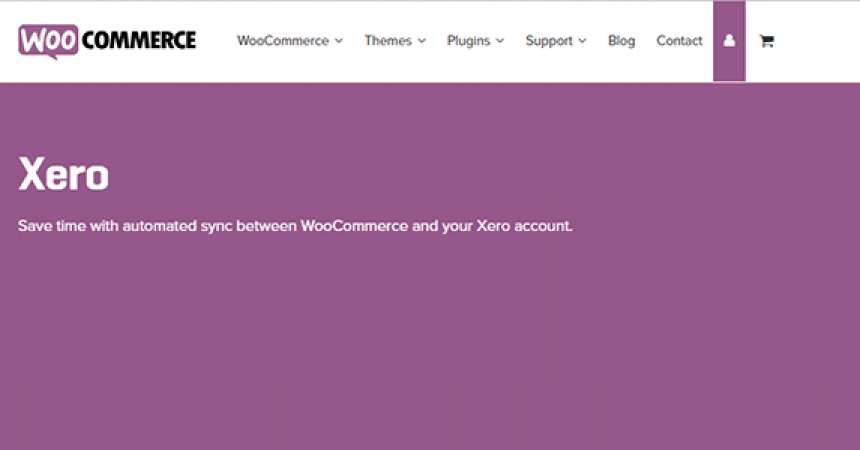Go to the Contact page
Viewport: 860px width, 450px height.
pos(679,41)
